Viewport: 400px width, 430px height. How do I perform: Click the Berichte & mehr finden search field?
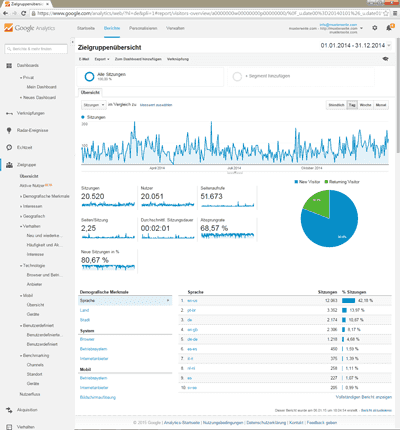point(36,49)
